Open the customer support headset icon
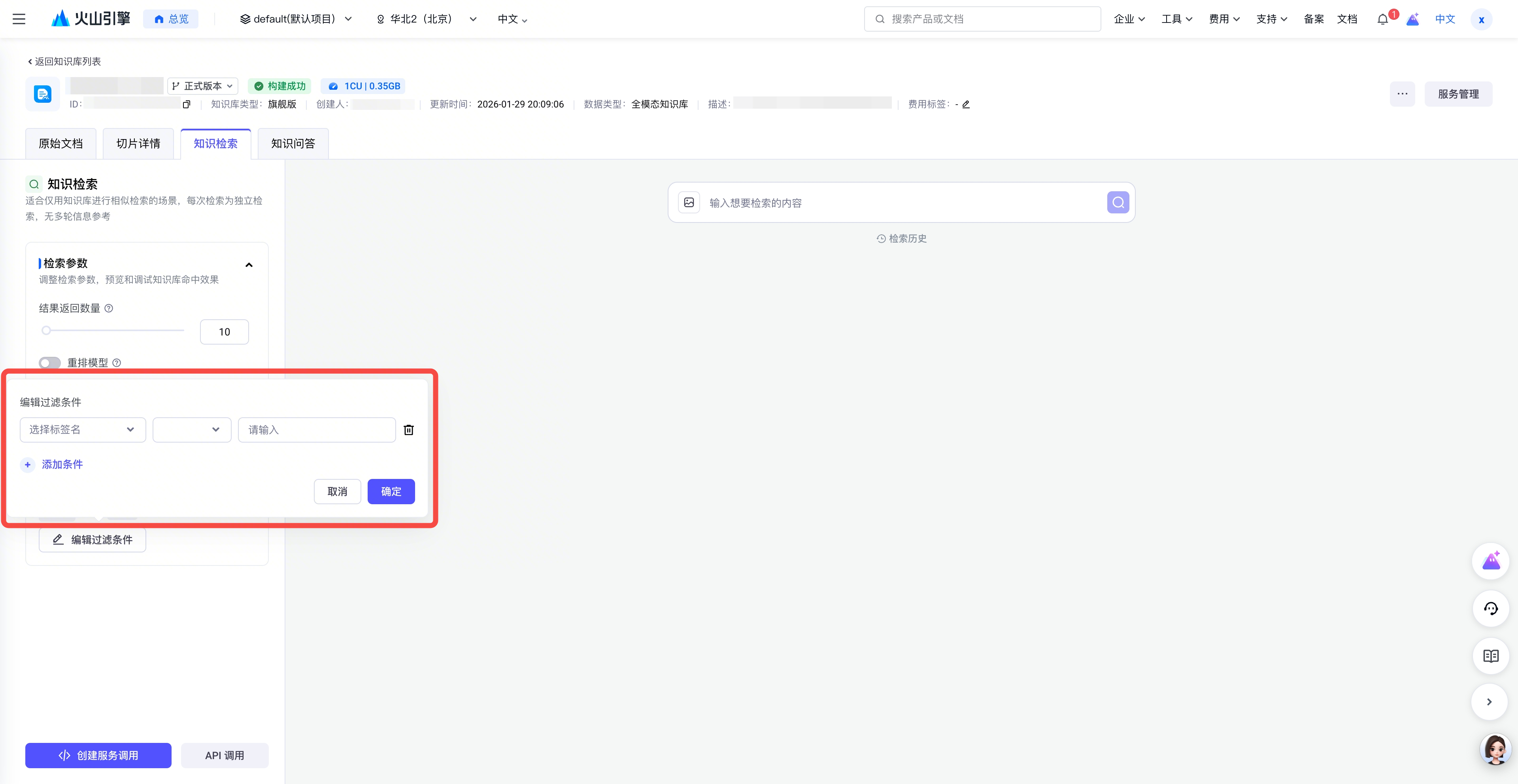The height and width of the screenshot is (784, 1518). 1490,609
